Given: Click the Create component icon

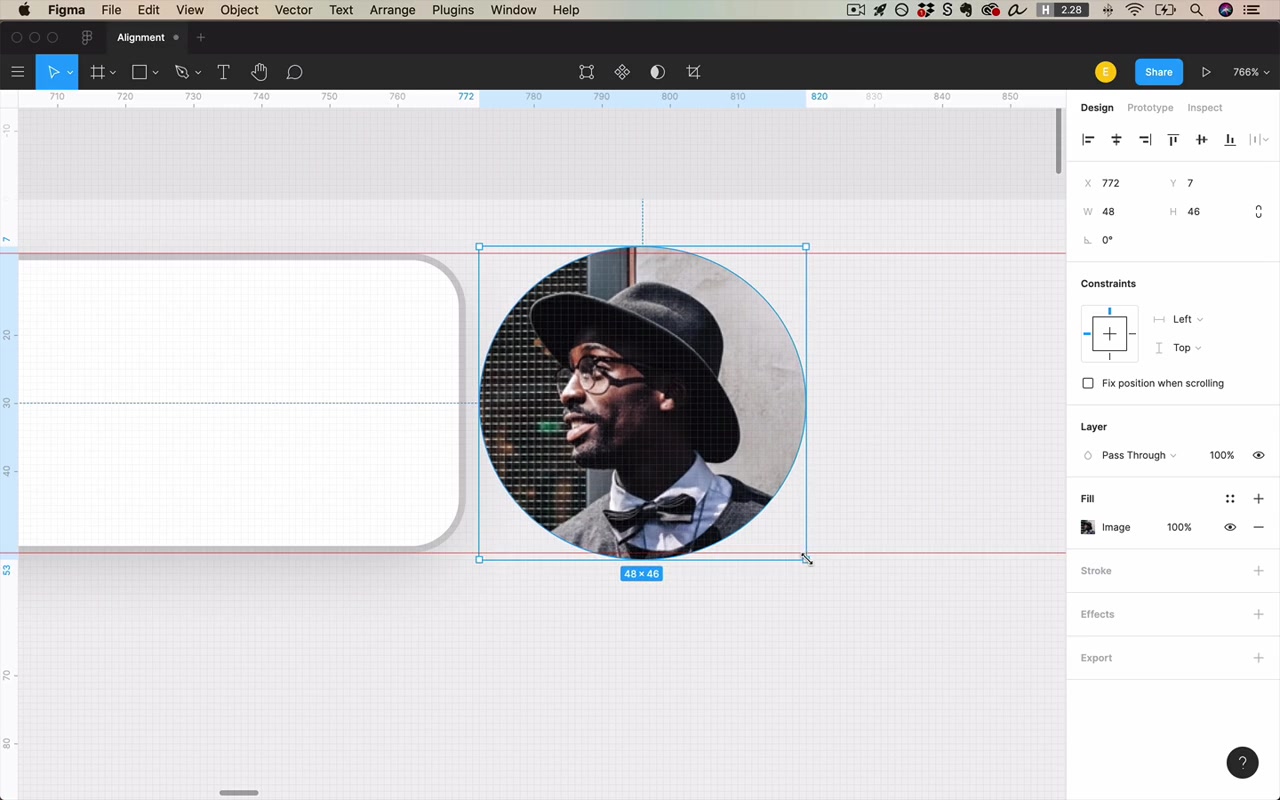Looking at the screenshot, I should point(622,72).
